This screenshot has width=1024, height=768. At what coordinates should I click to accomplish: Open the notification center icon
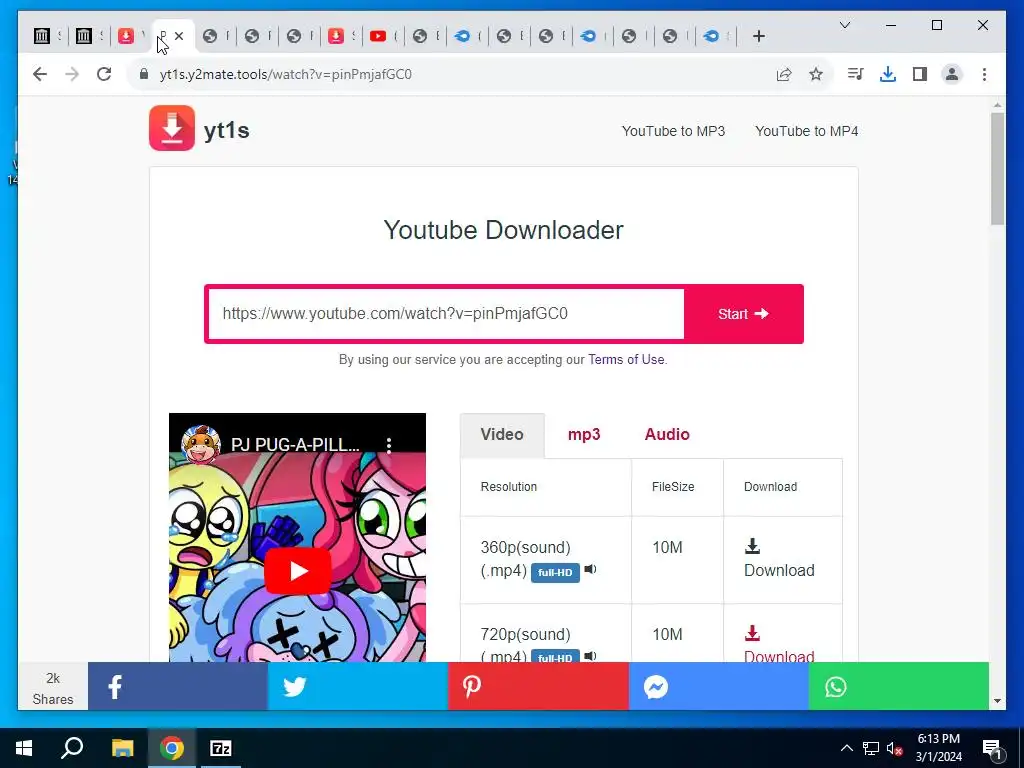[992, 749]
